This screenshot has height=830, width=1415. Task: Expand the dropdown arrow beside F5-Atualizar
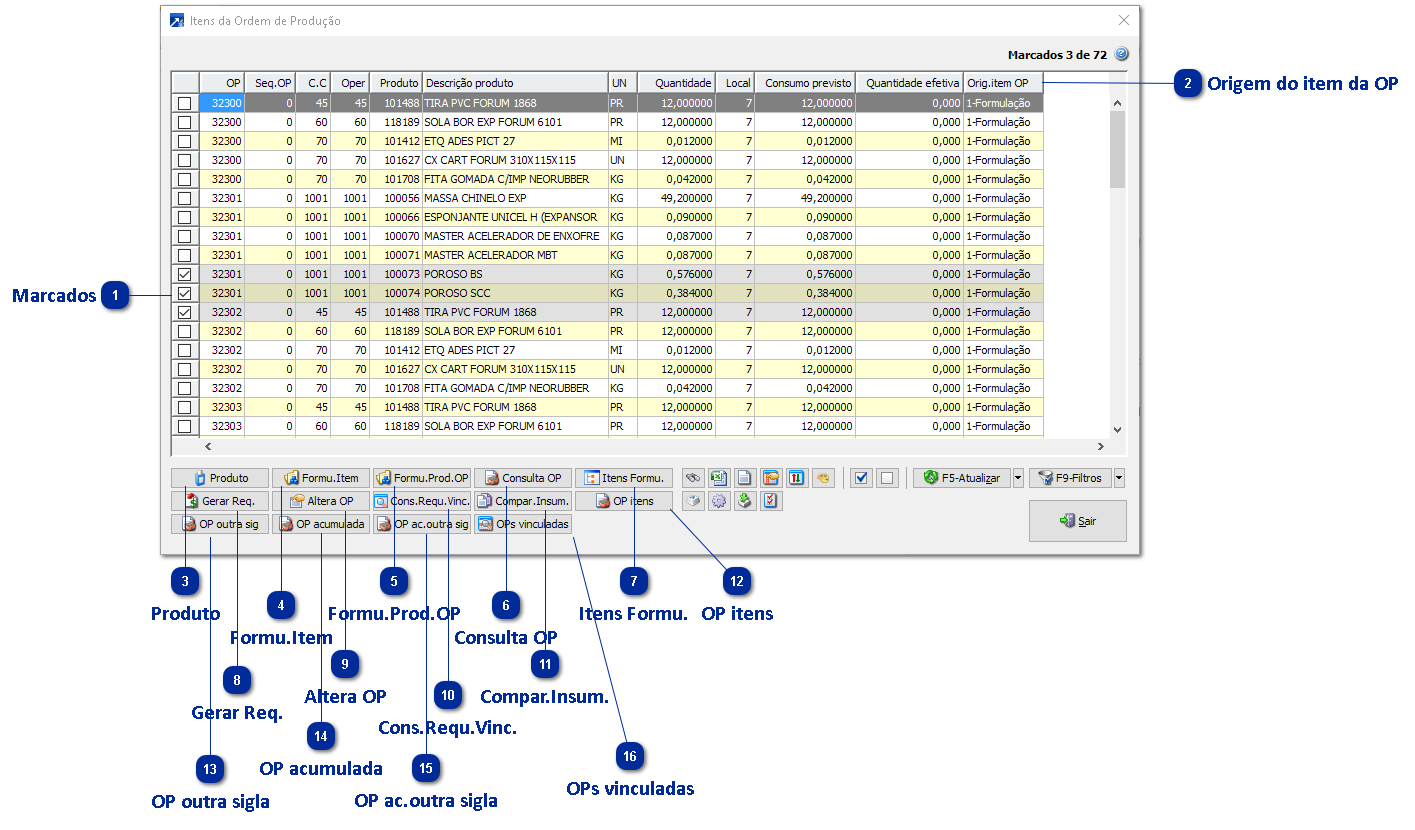pyautogui.click(x=1018, y=478)
